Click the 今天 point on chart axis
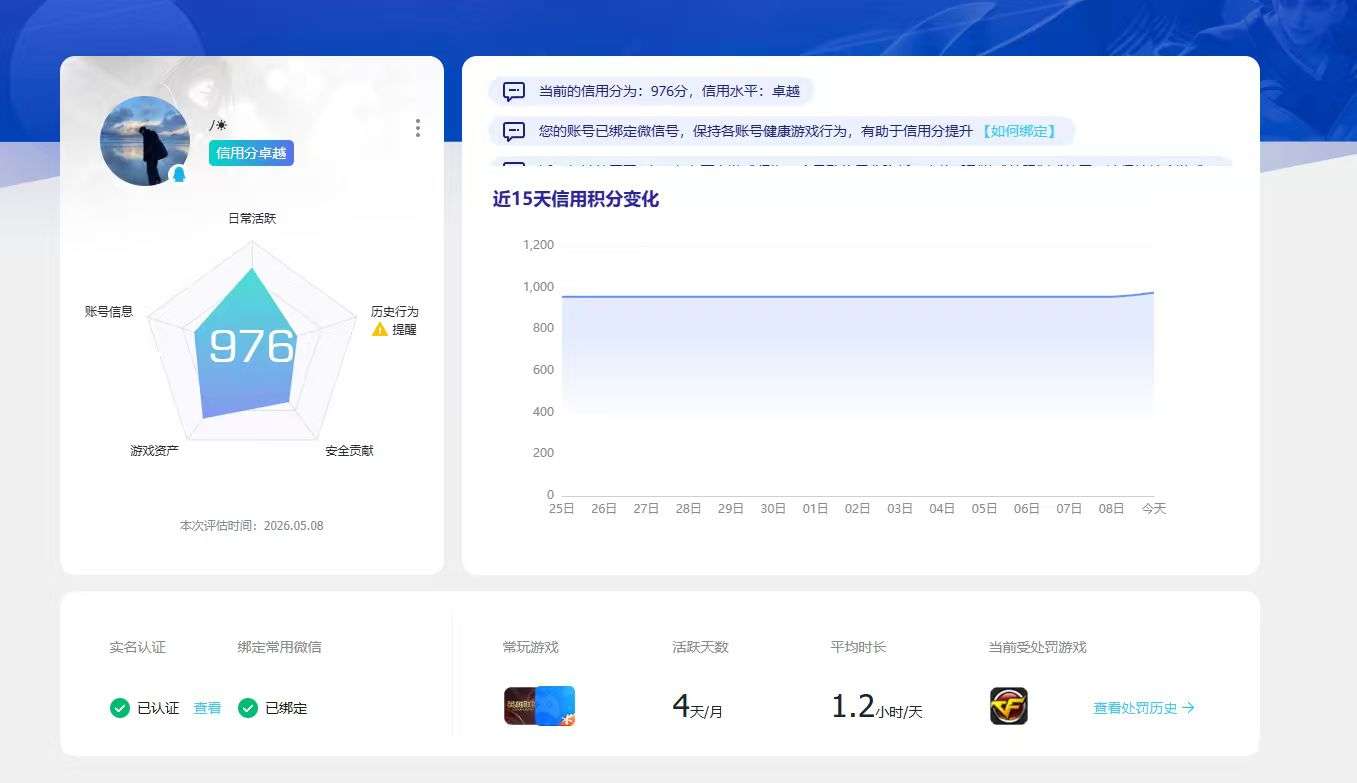The image size is (1357, 783). coord(1154,508)
